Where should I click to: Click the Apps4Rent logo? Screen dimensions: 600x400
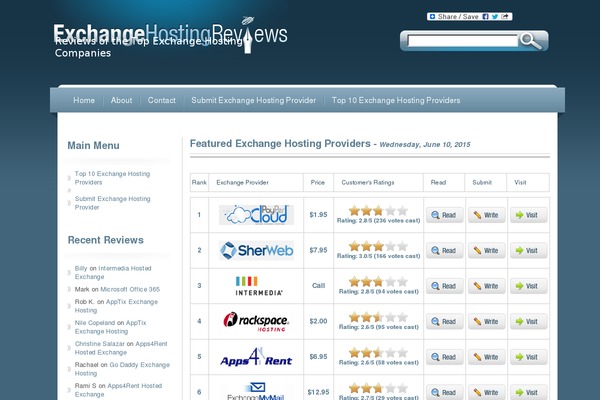[x=256, y=357]
